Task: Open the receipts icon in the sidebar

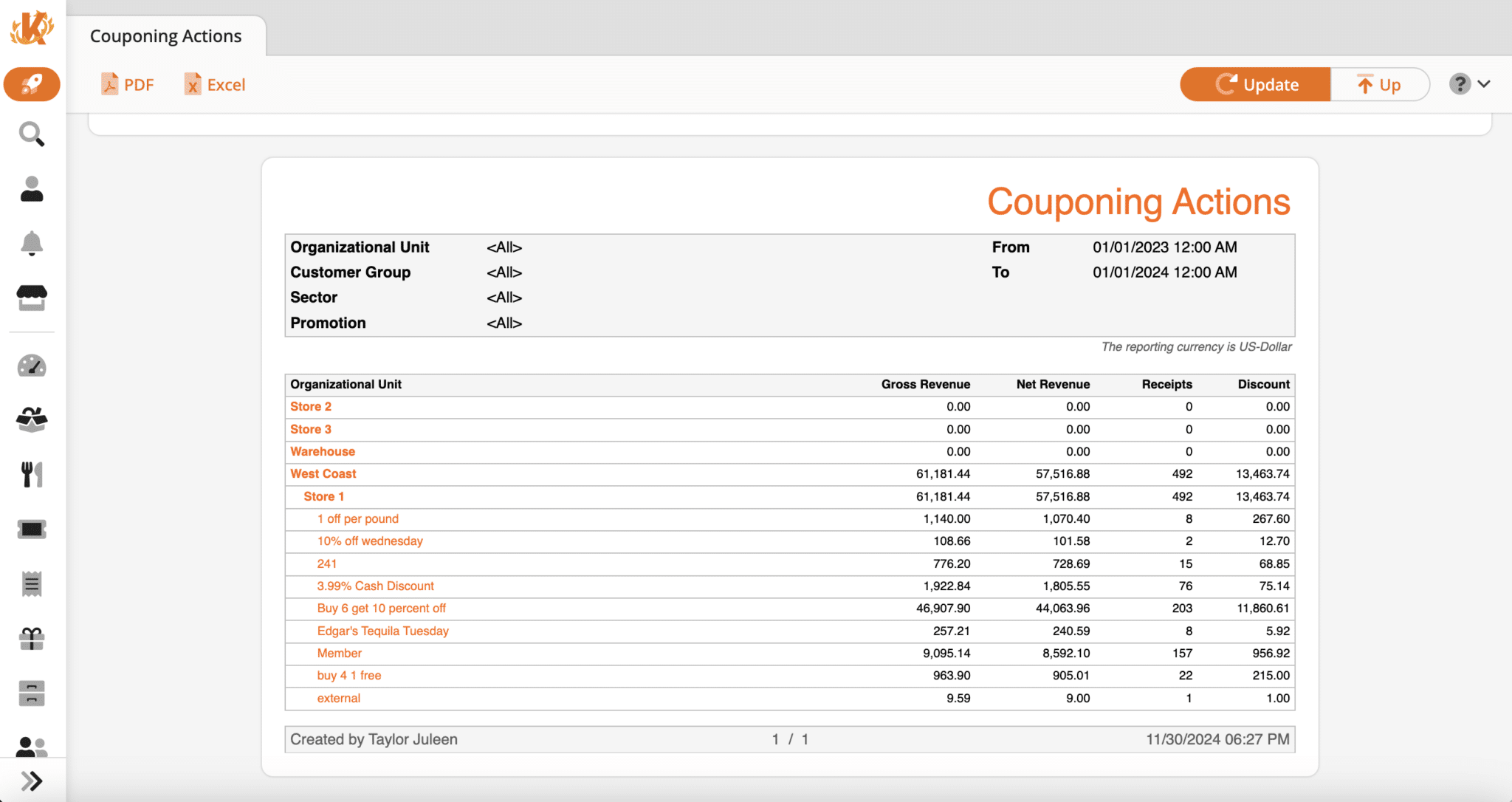Action: [32, 583]
